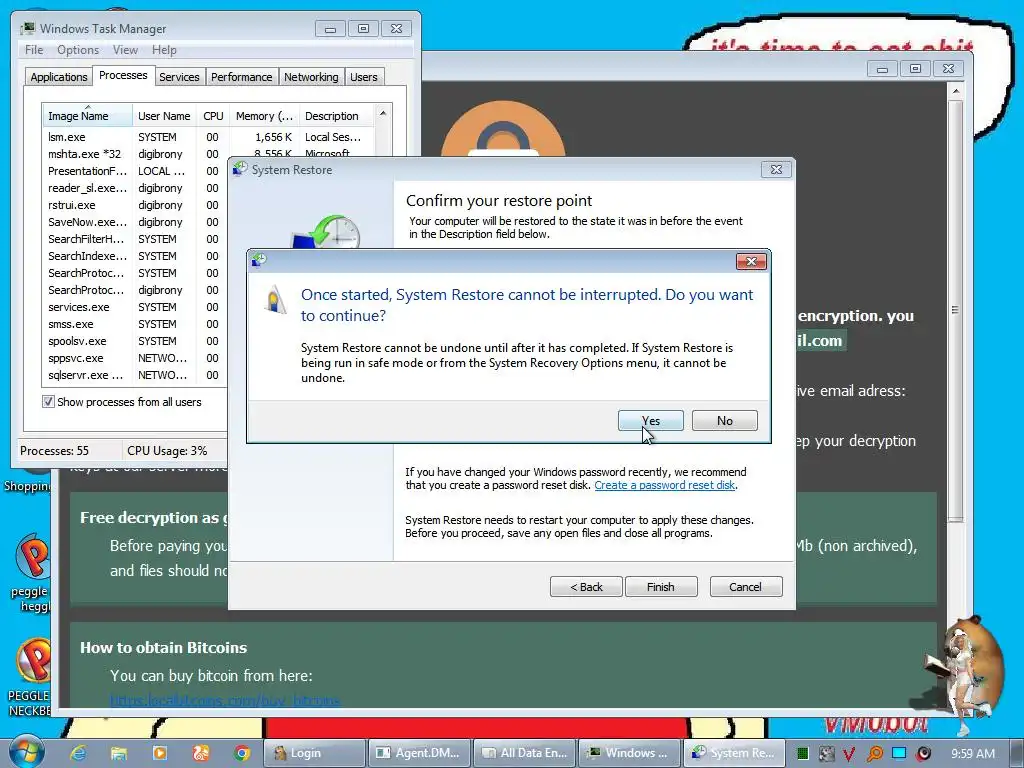This screenshot has height=768, width=1024.
Task: Open the 9:59 AM taskbar clock
Action: 973,753
